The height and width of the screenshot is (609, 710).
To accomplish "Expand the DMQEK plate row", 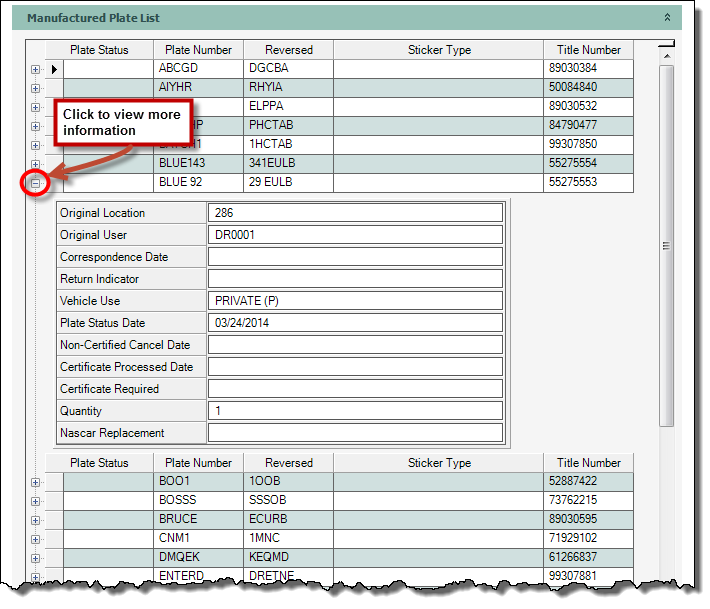I will tap(36, 558).
